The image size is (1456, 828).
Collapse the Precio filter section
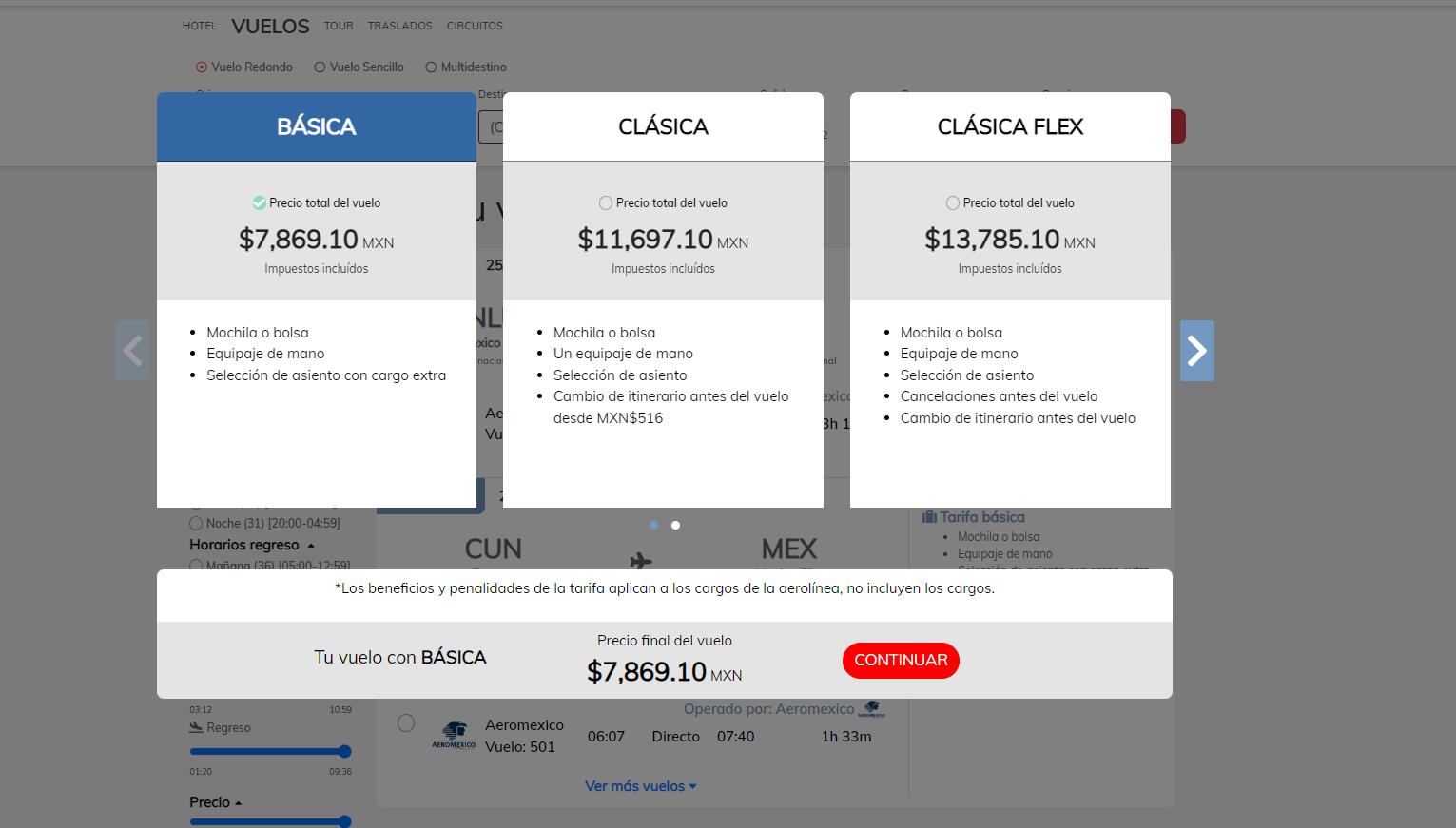point(238,803)
